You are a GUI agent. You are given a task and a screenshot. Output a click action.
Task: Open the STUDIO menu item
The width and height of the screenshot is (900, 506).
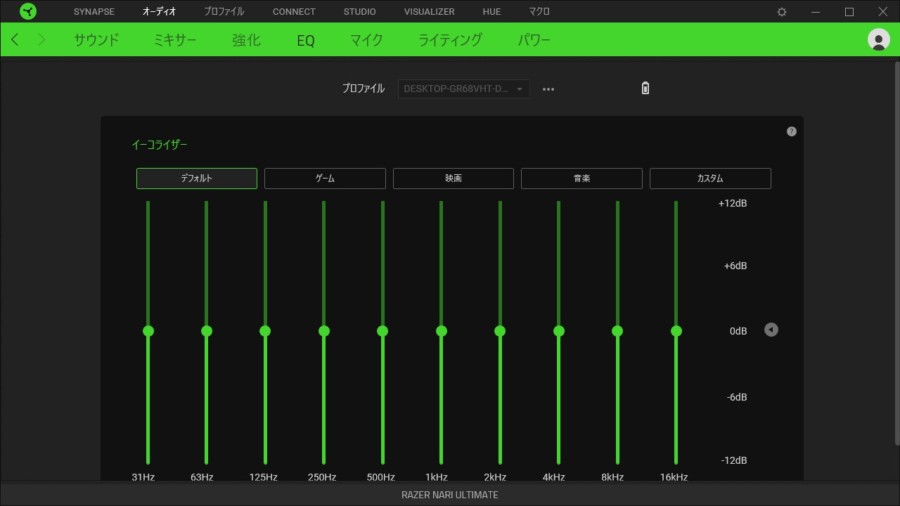pyautogui.click(x=359, y=12)
